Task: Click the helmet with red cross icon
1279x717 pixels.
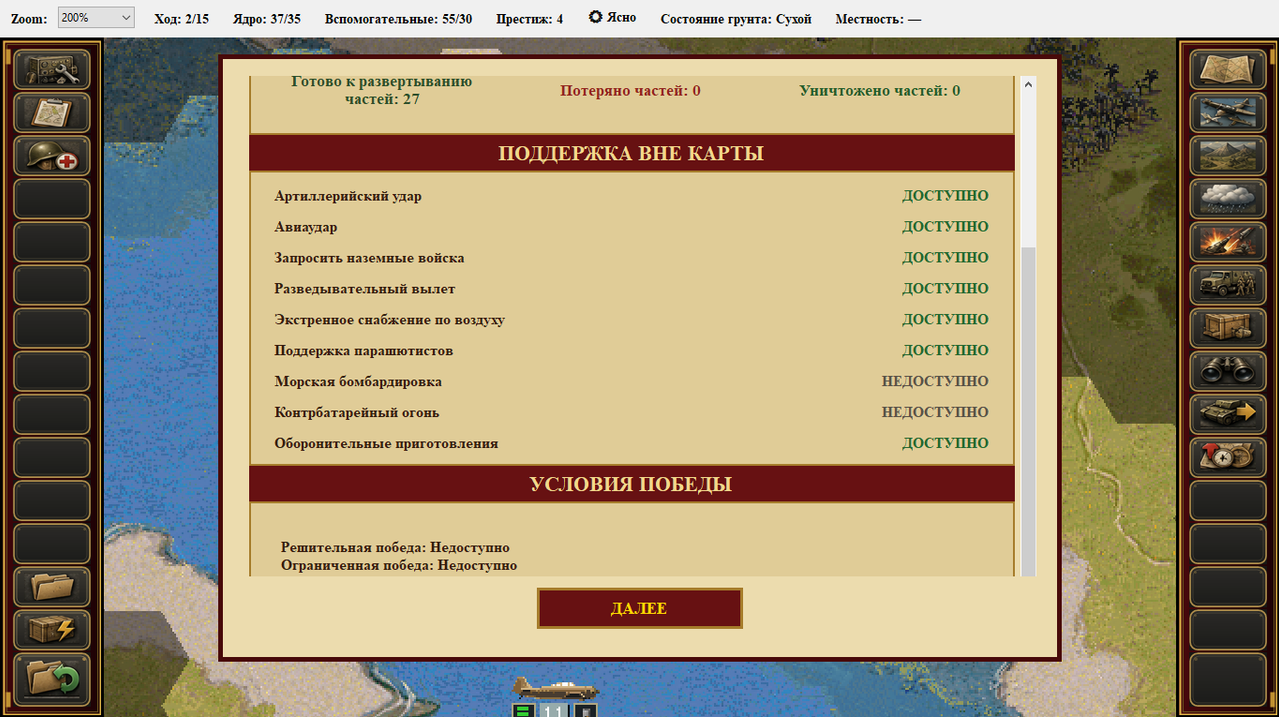Action: (52, 156)
